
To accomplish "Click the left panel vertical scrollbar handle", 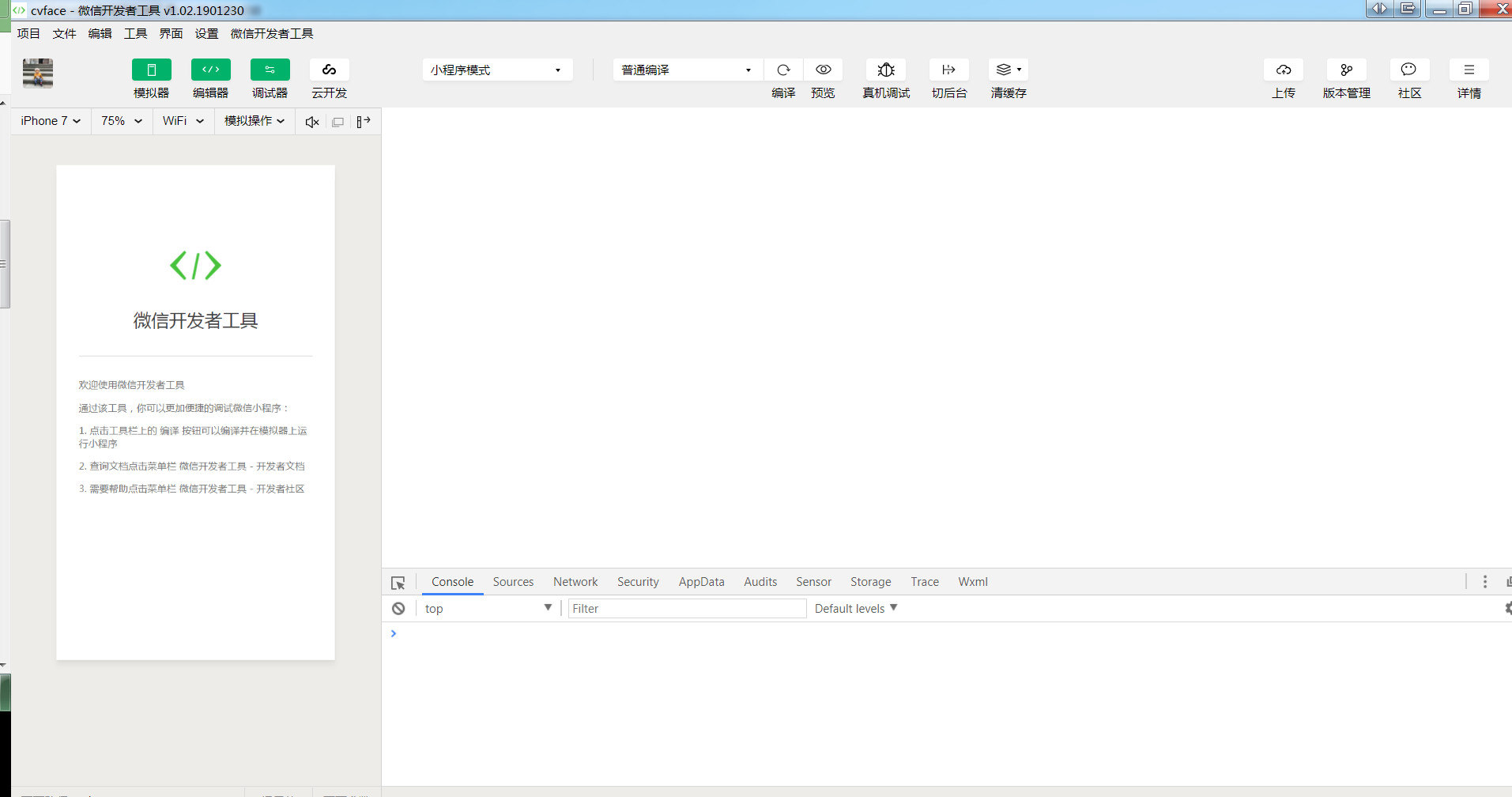I will (x=5, y=263).
